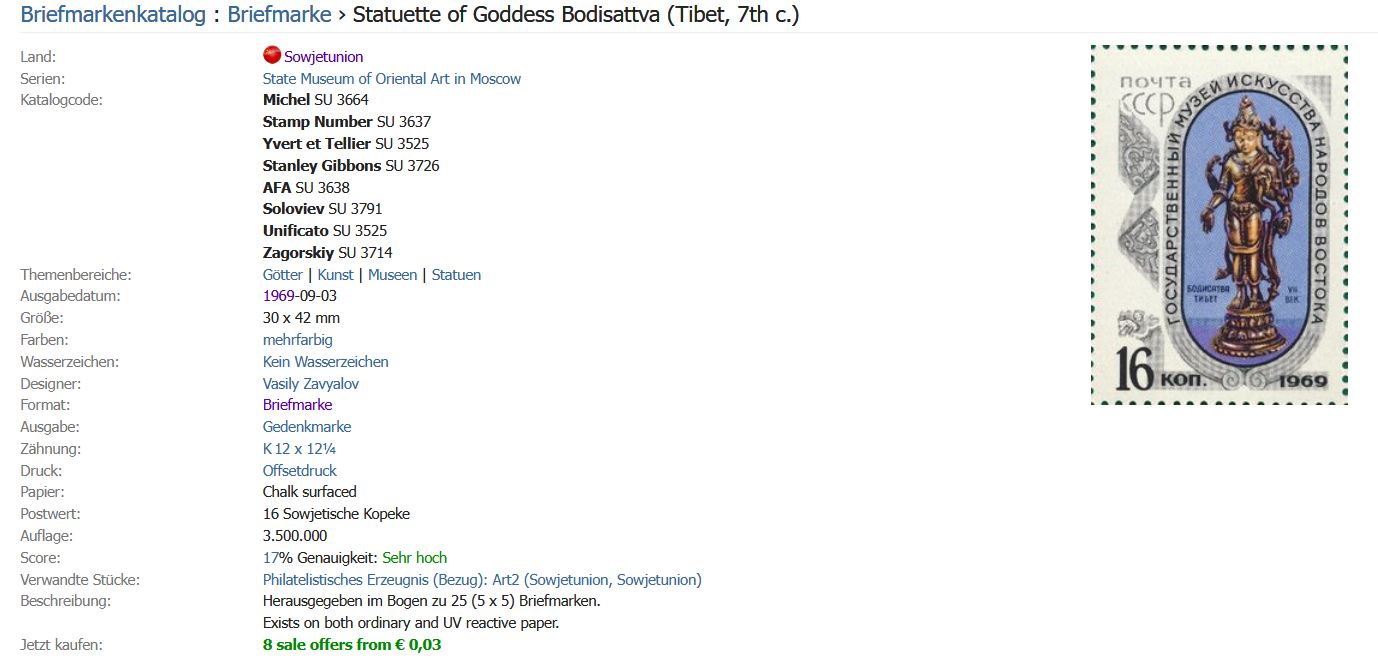
Task: Click the Briefmarke format link
Action: coord(297,405)
